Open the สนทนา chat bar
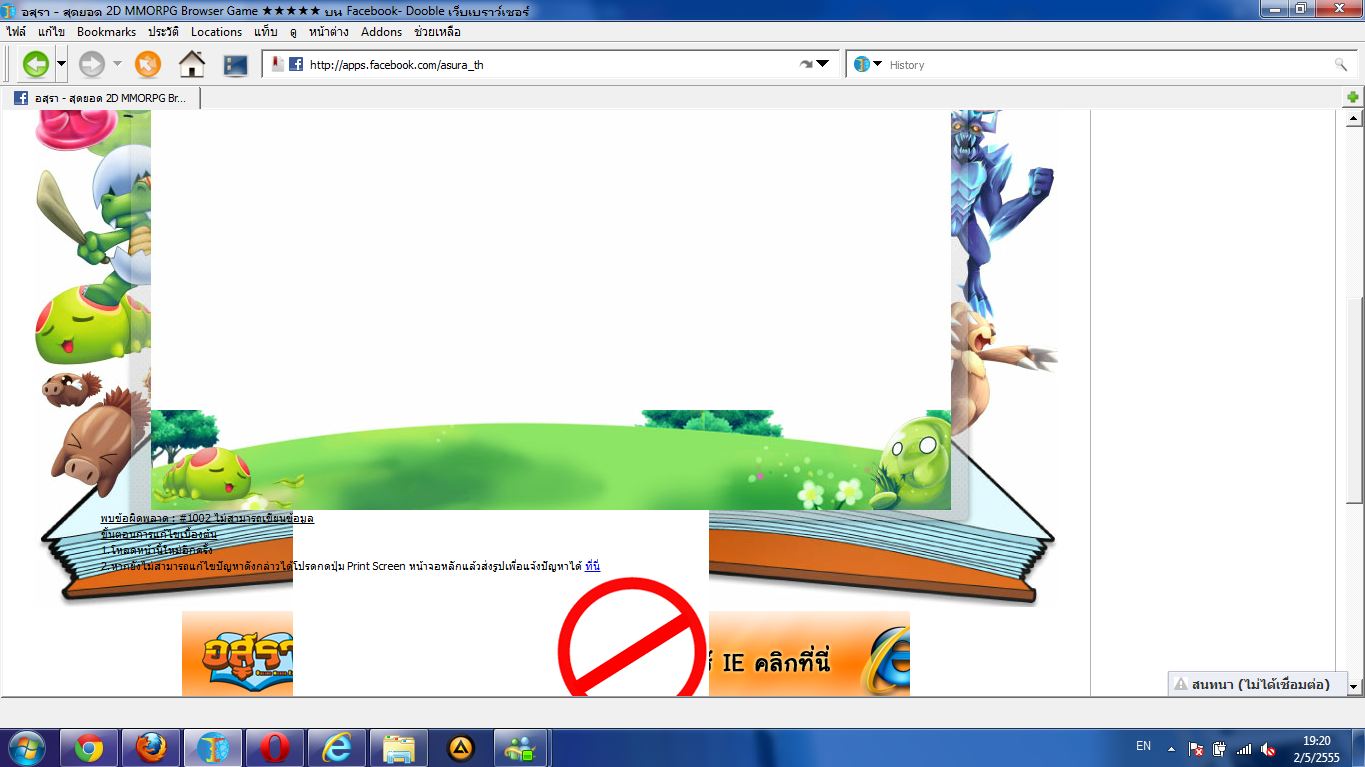Viewport: 1365px width, 767px height. (1258, 684)
